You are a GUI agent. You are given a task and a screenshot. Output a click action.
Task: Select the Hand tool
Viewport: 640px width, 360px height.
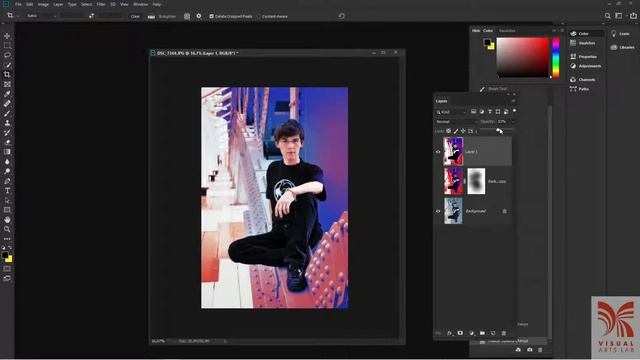tap(7, 220)
